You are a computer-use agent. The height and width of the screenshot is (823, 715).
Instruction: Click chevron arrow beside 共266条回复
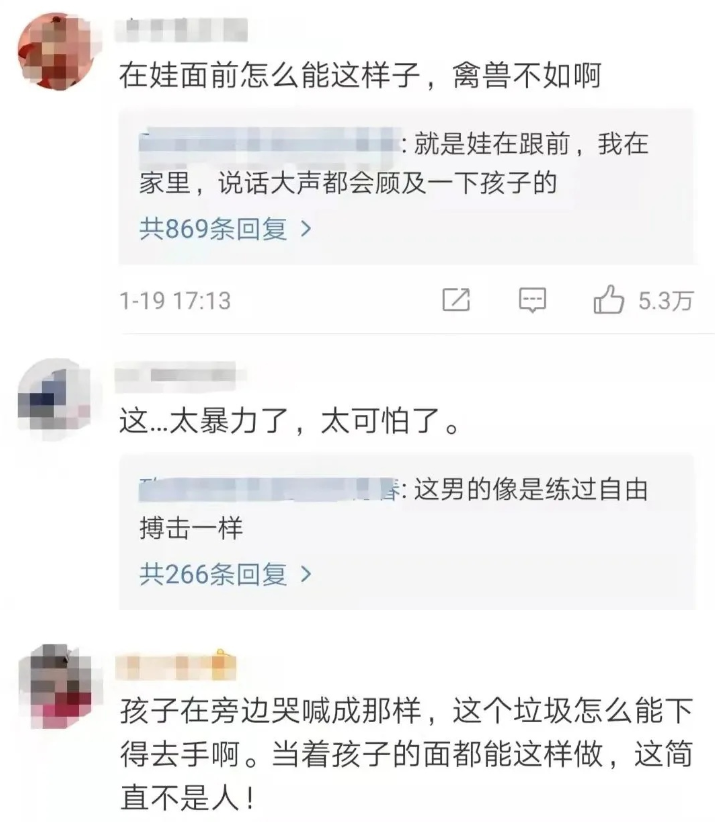coord(306,574)
